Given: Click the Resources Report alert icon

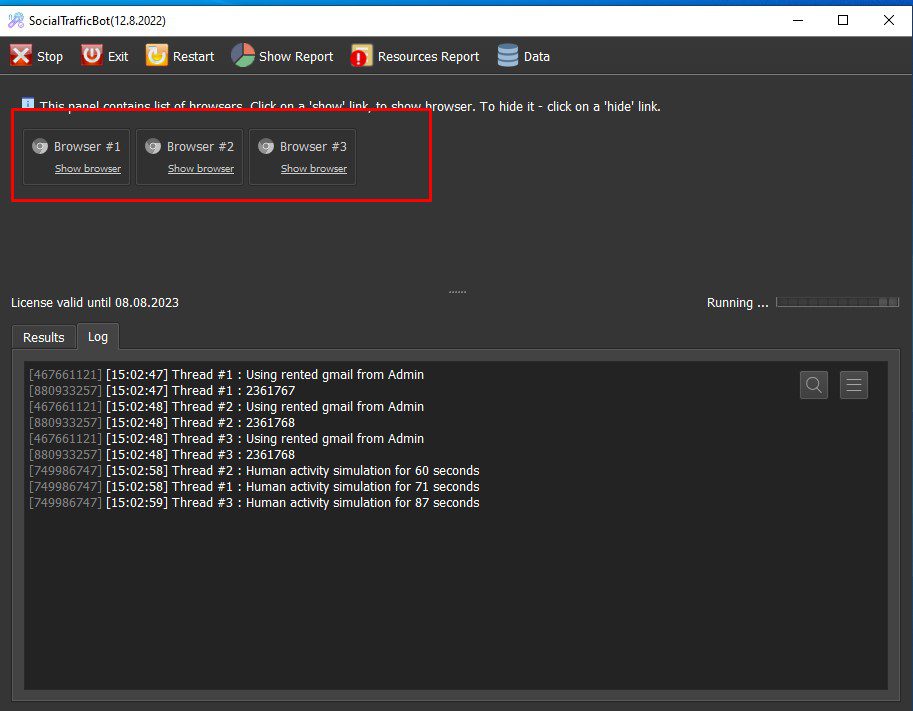Looking at the screenshot, I should pos(361,56).
